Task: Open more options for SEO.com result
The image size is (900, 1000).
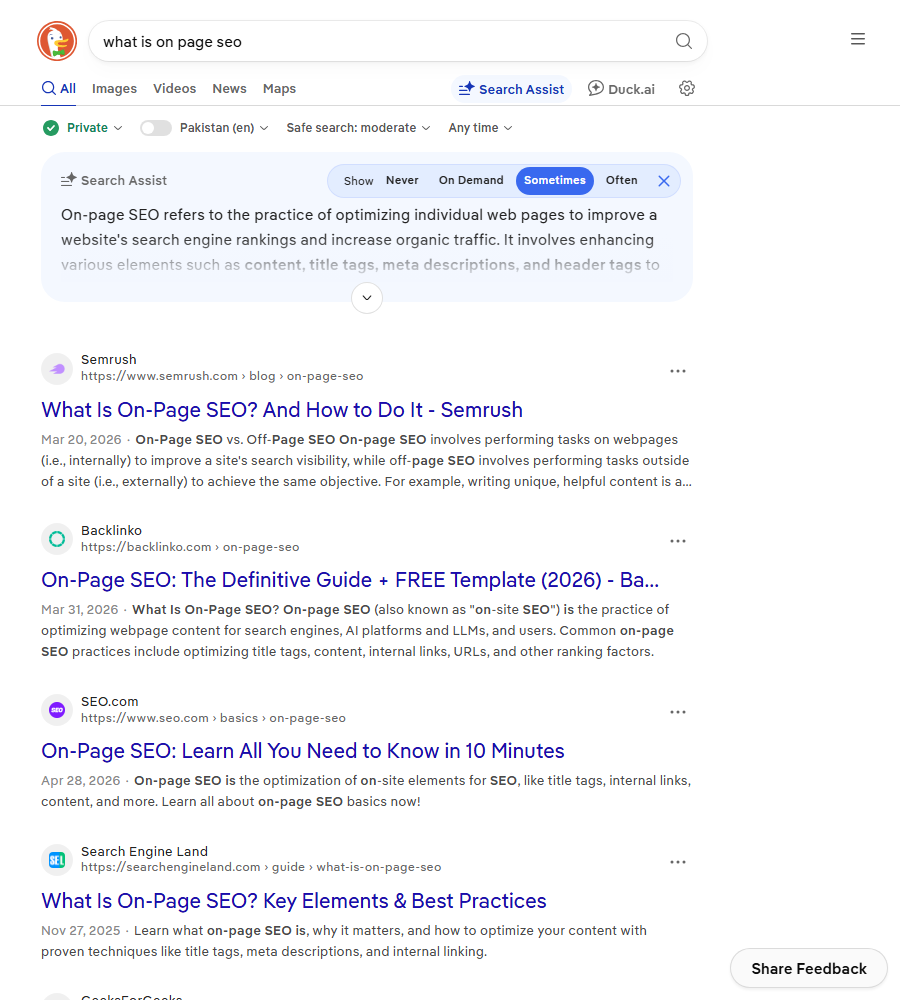Action: point(677,712)
